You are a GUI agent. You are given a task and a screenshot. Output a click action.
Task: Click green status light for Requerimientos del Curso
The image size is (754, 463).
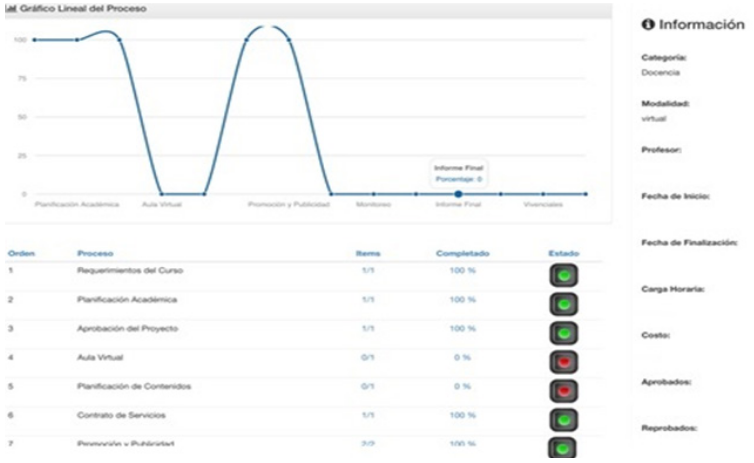[x=563, y=274]
